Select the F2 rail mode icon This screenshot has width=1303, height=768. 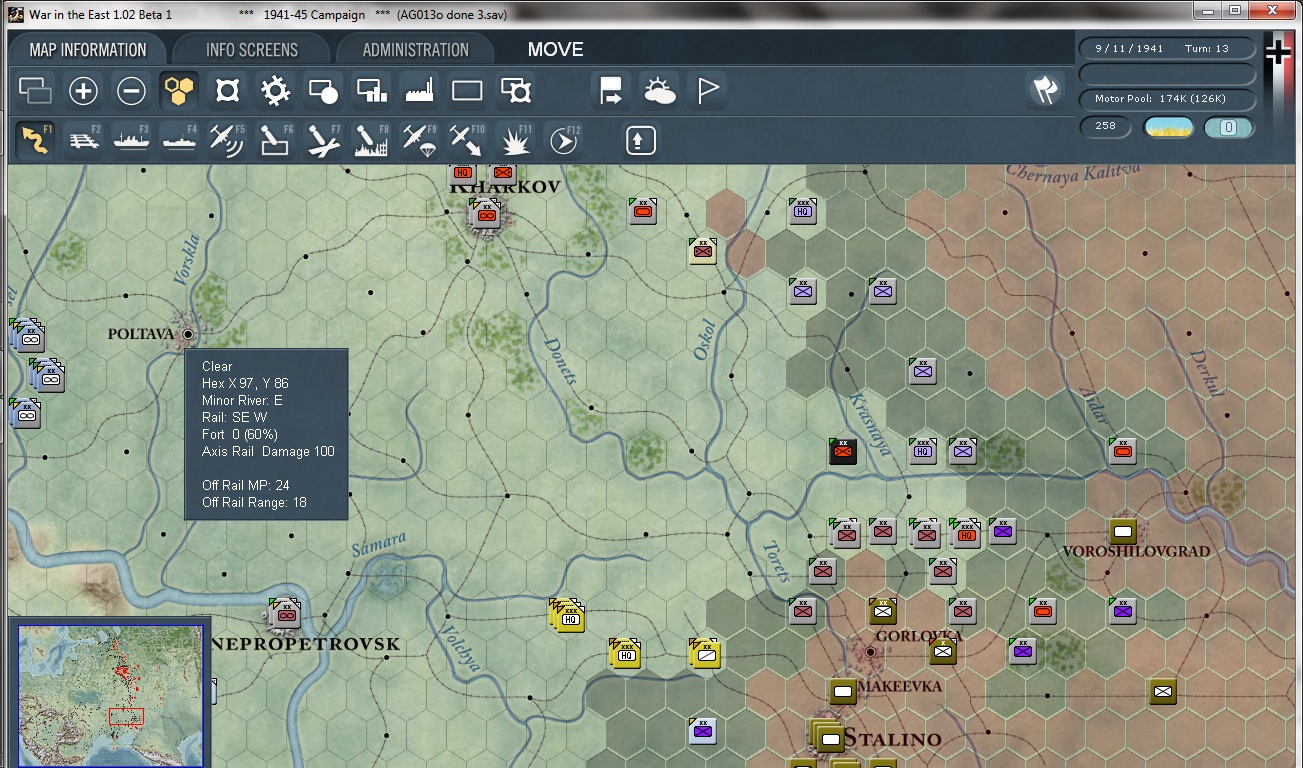(x=84, y=140)
